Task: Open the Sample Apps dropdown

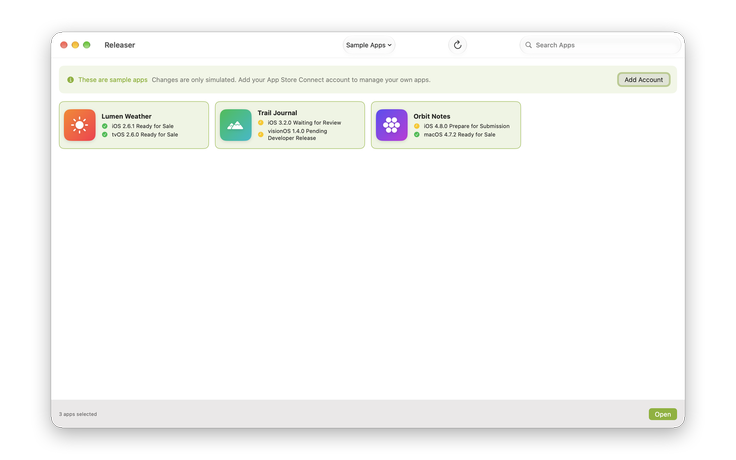Action: coord(369,45)
